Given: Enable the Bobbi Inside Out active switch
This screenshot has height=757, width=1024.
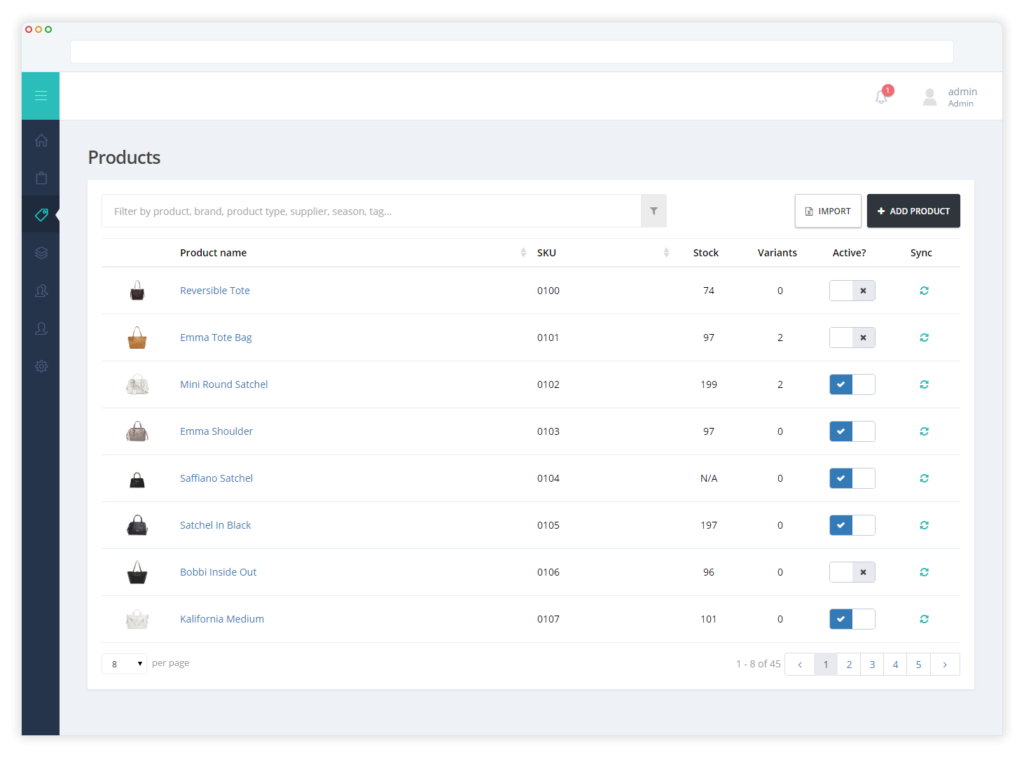Looking at the screenshot, I should click(851, 571).
